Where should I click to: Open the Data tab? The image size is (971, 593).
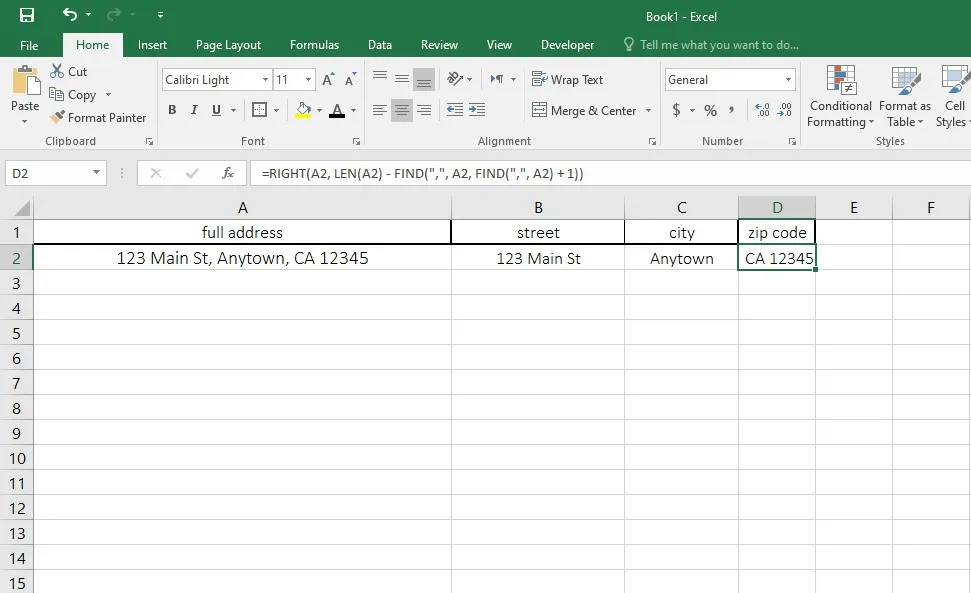click(380, 45)
